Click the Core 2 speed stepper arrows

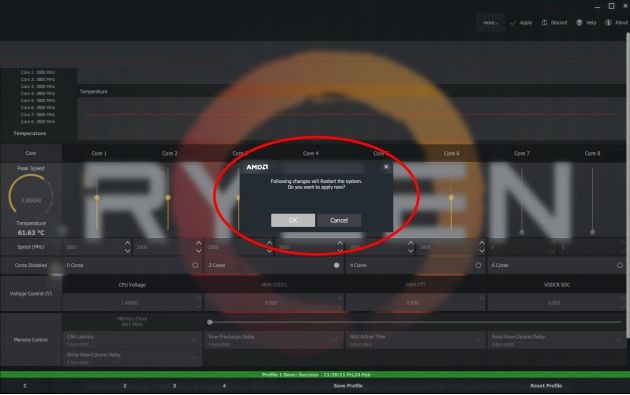click(x=198, y=247)
